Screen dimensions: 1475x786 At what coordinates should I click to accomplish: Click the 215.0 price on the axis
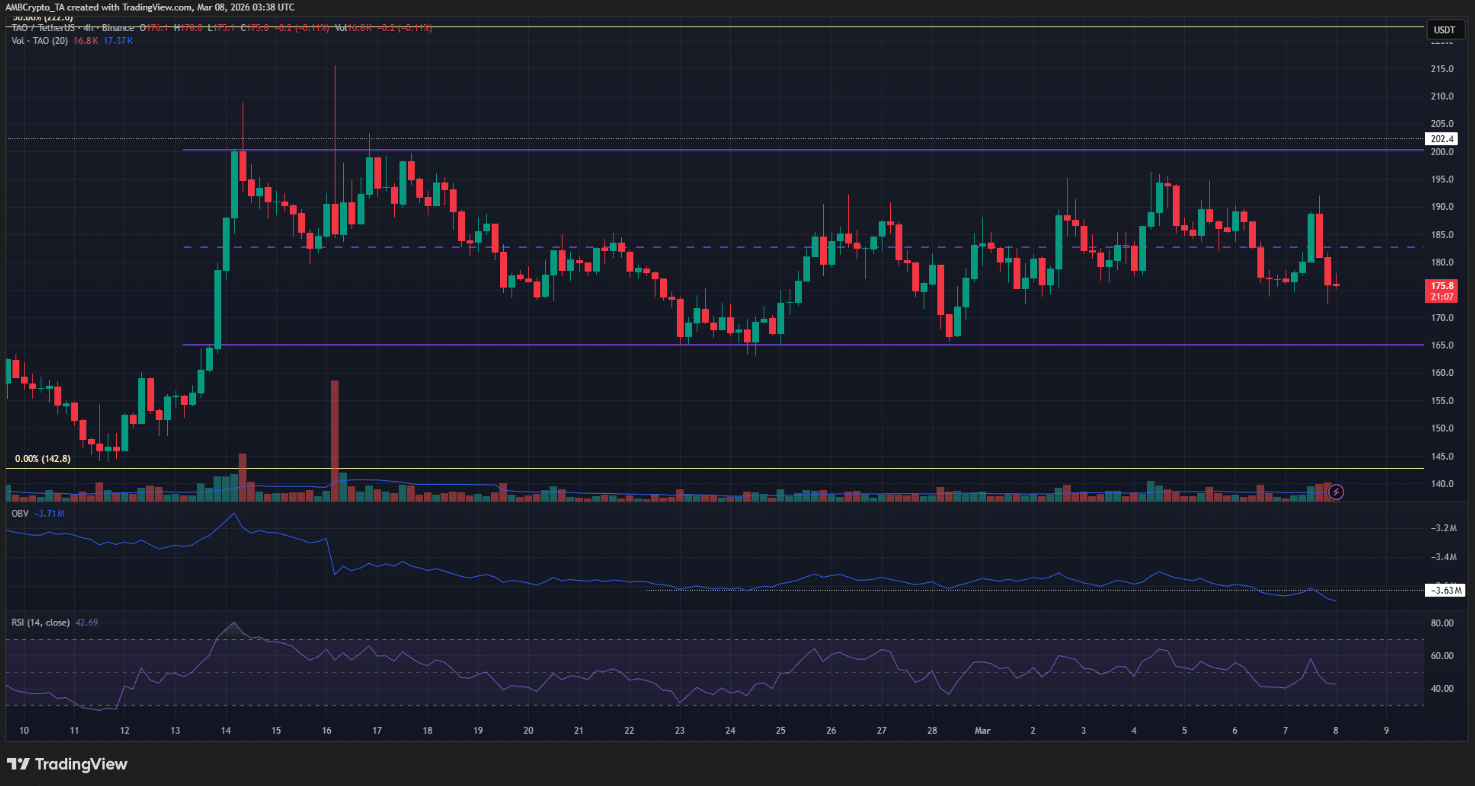pos(1442,69)
